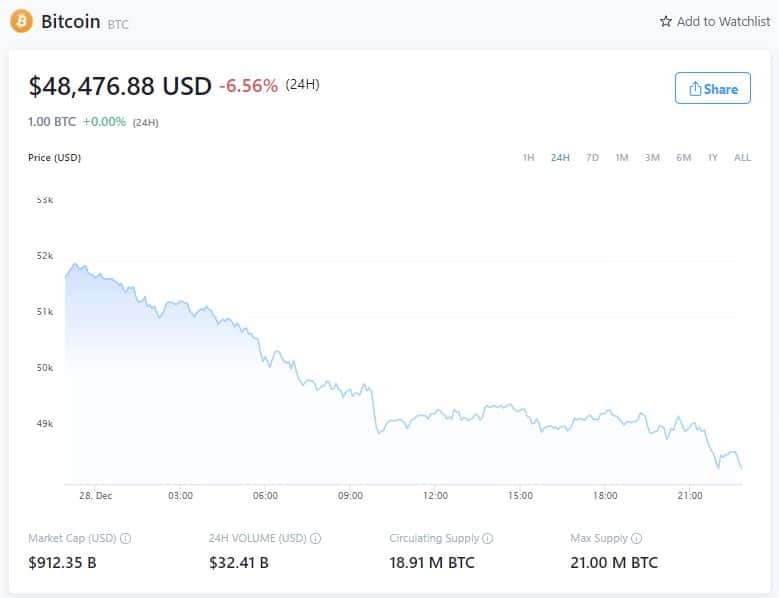The width and height of the screenshot is (779, 598).
Task: Click the 18:00 time label
Action: [605, 496]
